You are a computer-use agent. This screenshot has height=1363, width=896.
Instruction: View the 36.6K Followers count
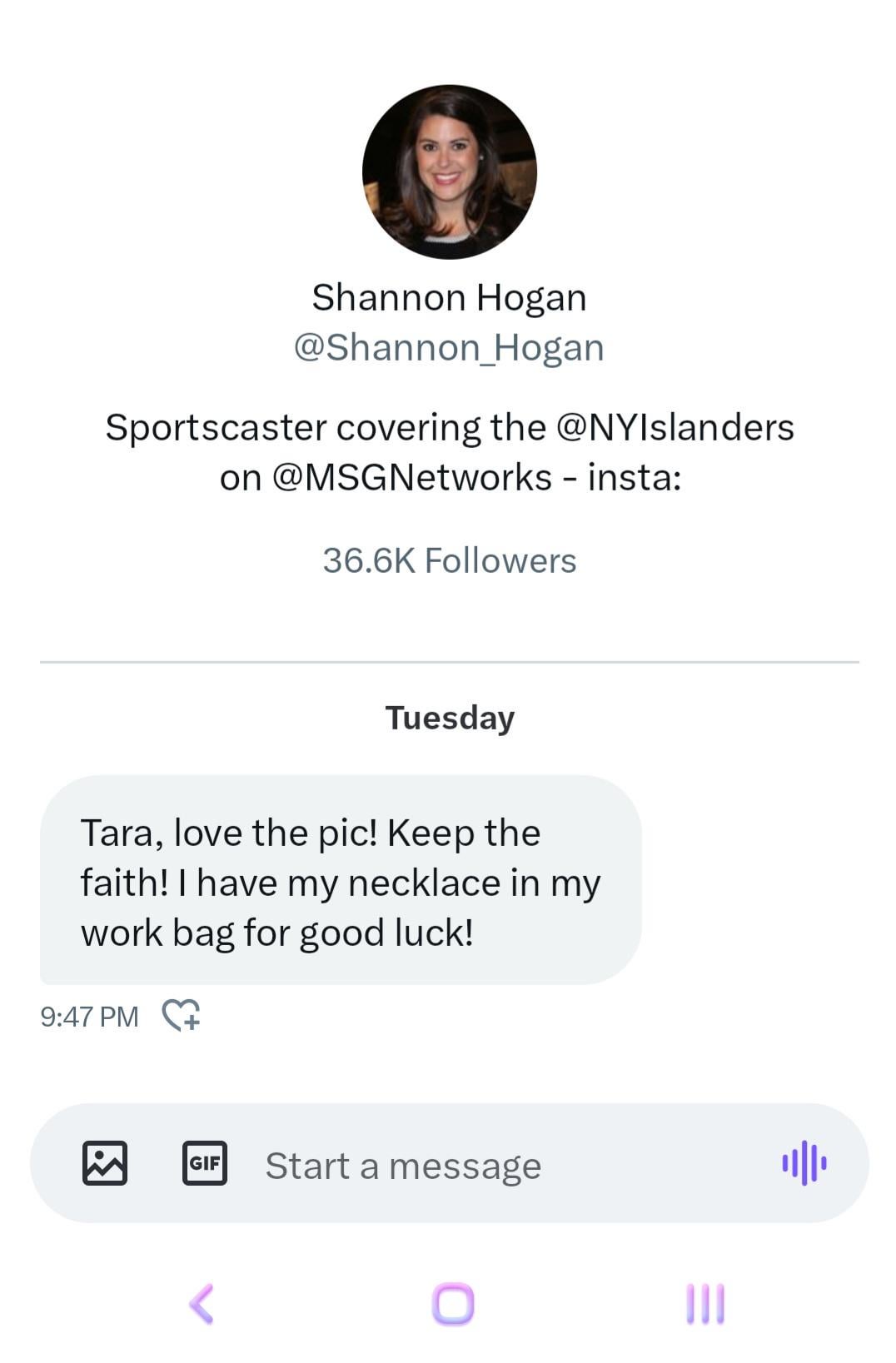pyautogui.click(x=450, y=560)
